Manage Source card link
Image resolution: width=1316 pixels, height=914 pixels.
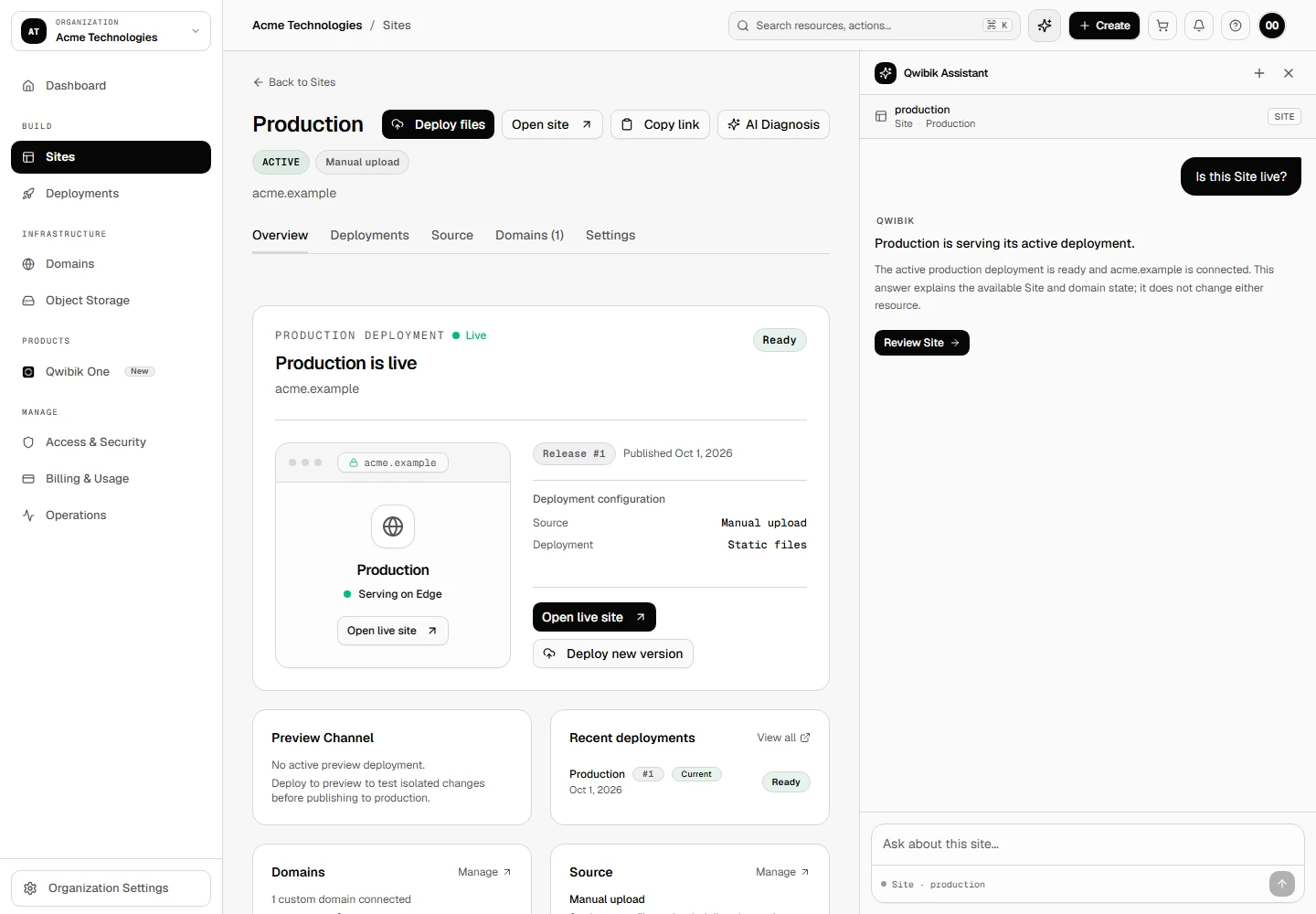coord(782,872)
